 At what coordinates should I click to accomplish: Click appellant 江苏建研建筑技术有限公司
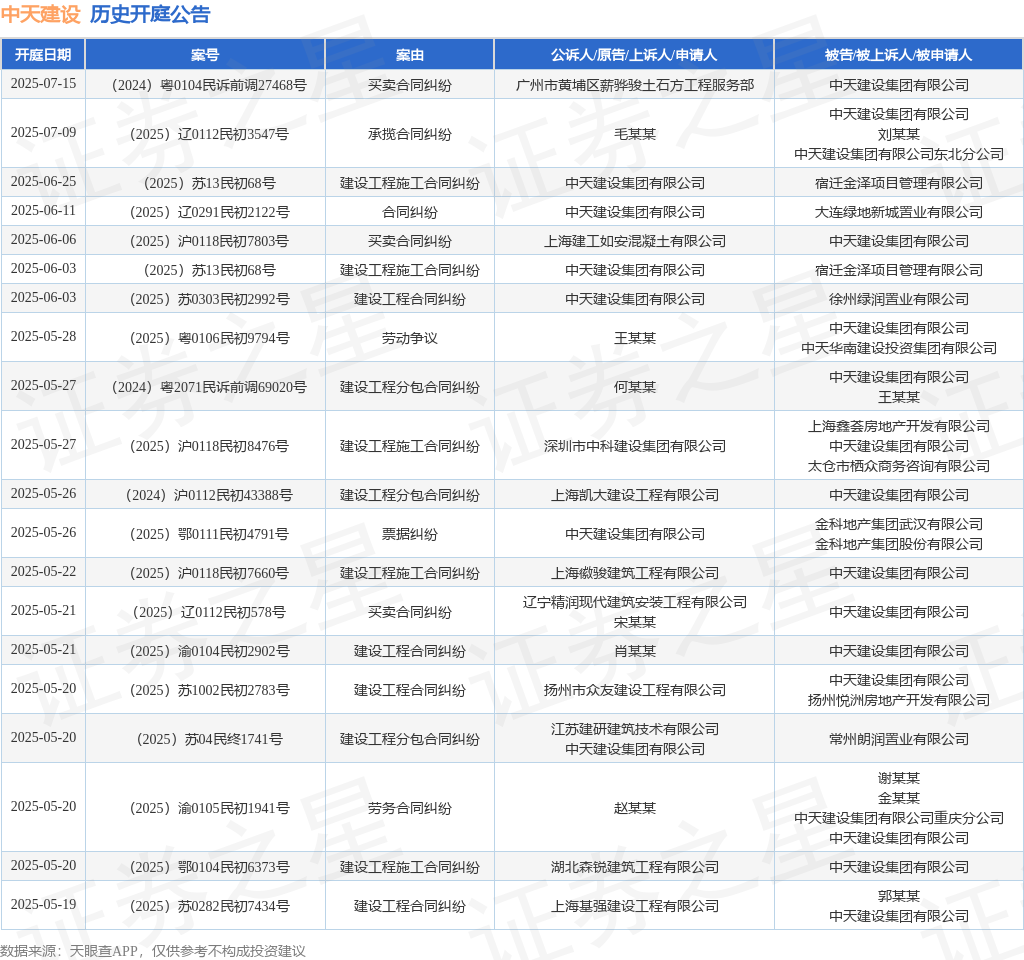635,729
